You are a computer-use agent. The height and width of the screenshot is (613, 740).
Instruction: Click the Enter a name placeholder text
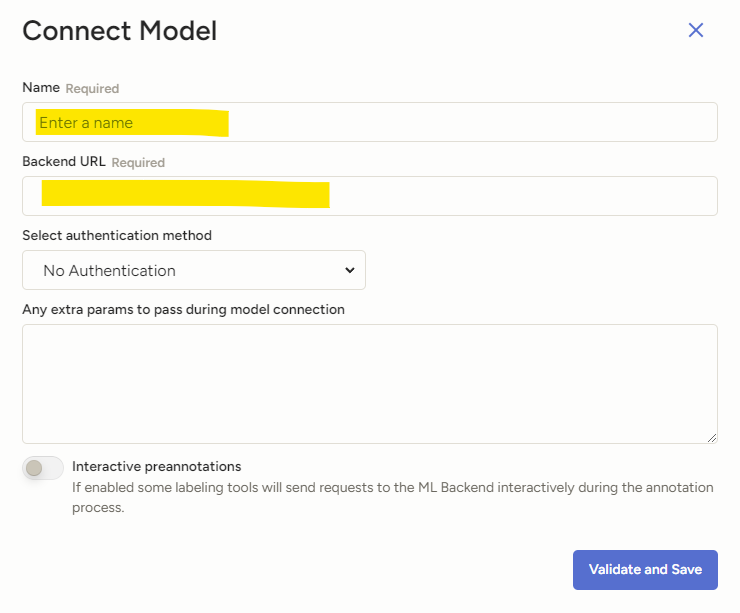pyautogui.click(x=86, y=123)
